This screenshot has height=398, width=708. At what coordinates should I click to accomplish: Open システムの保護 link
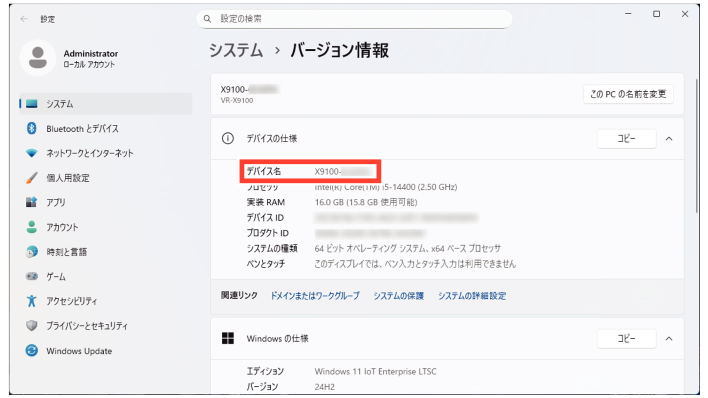[x=398, y=296]
